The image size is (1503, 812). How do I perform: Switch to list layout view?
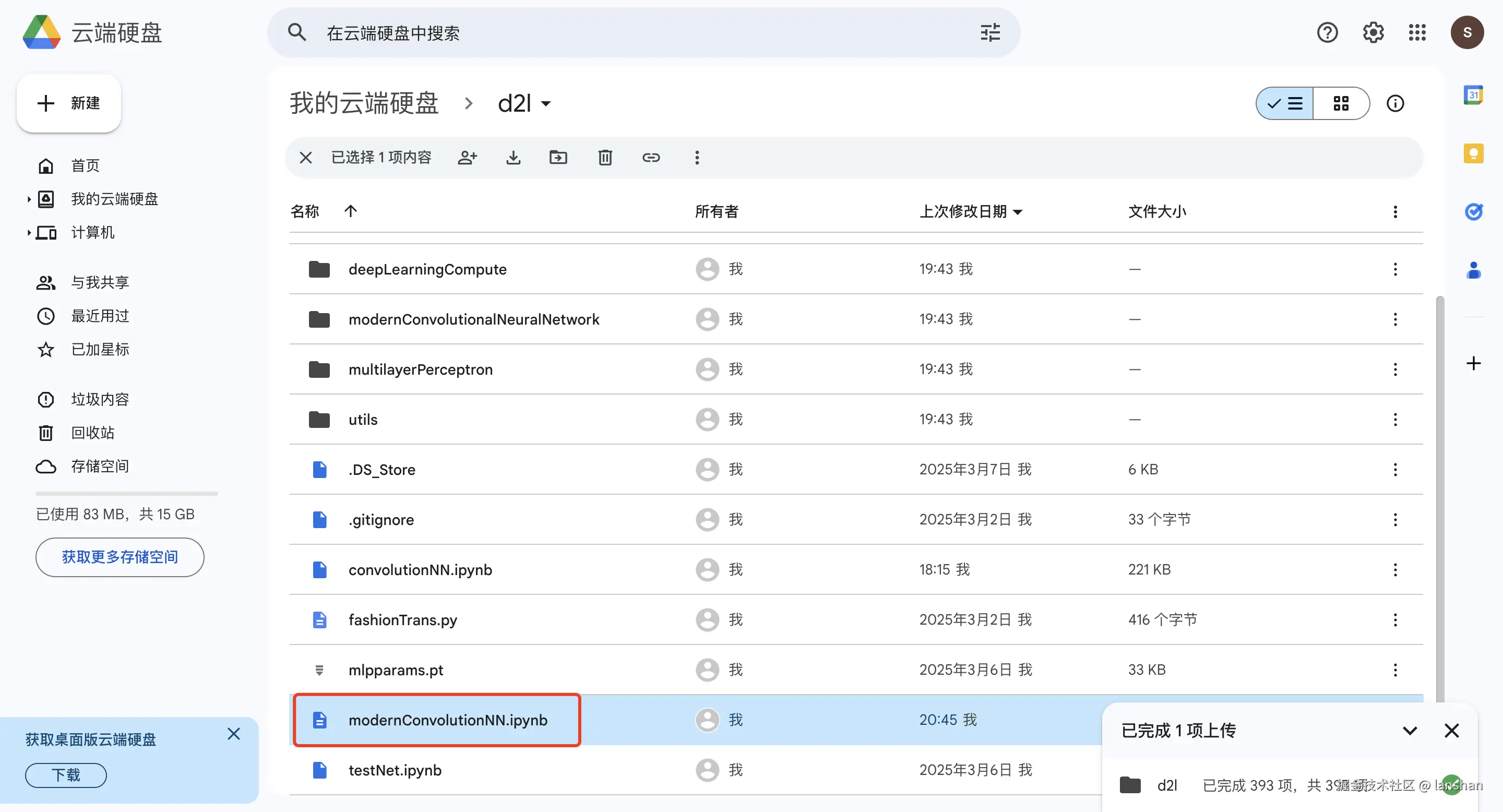coord(1285,104)
